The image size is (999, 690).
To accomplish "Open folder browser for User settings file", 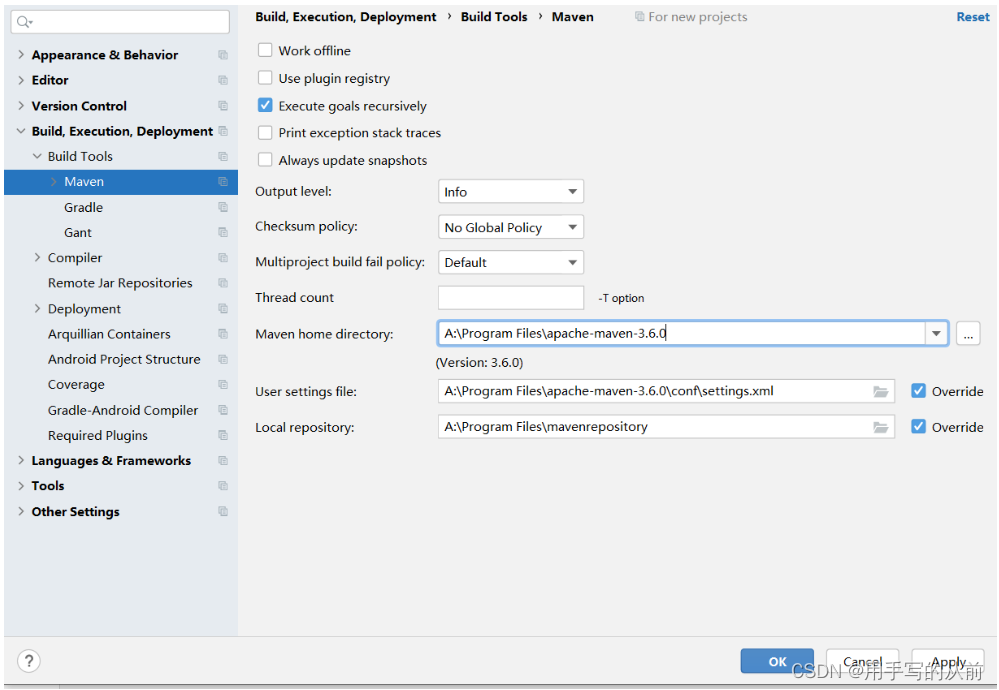I will [880, 392].
